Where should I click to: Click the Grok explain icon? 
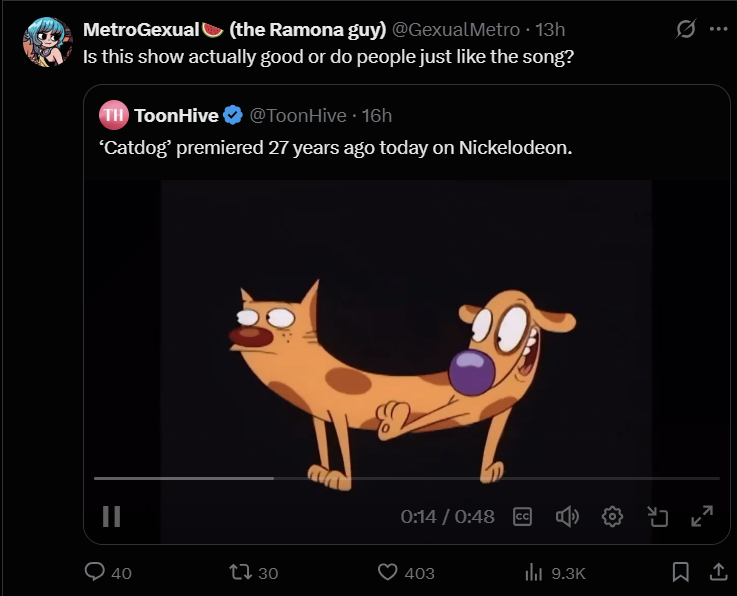[686, 29]
